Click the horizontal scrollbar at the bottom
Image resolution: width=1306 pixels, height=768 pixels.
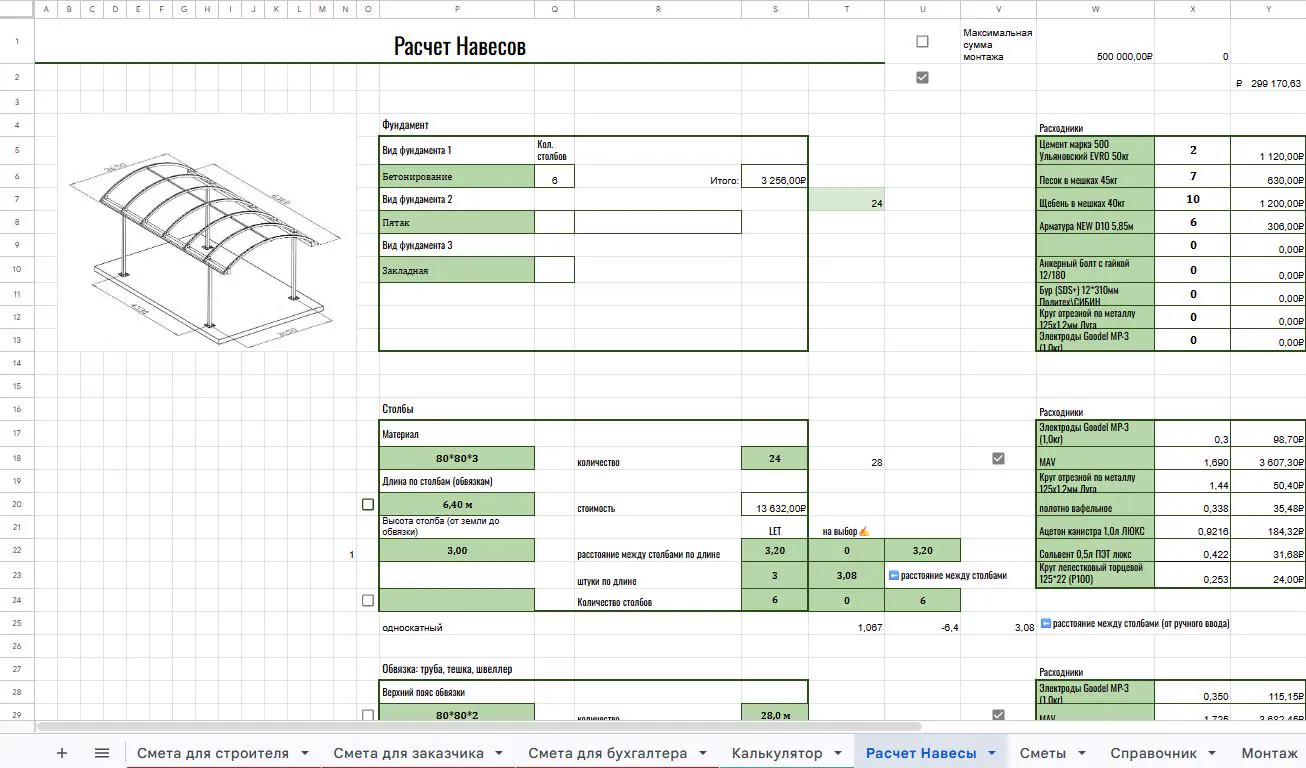click(478, 727)
